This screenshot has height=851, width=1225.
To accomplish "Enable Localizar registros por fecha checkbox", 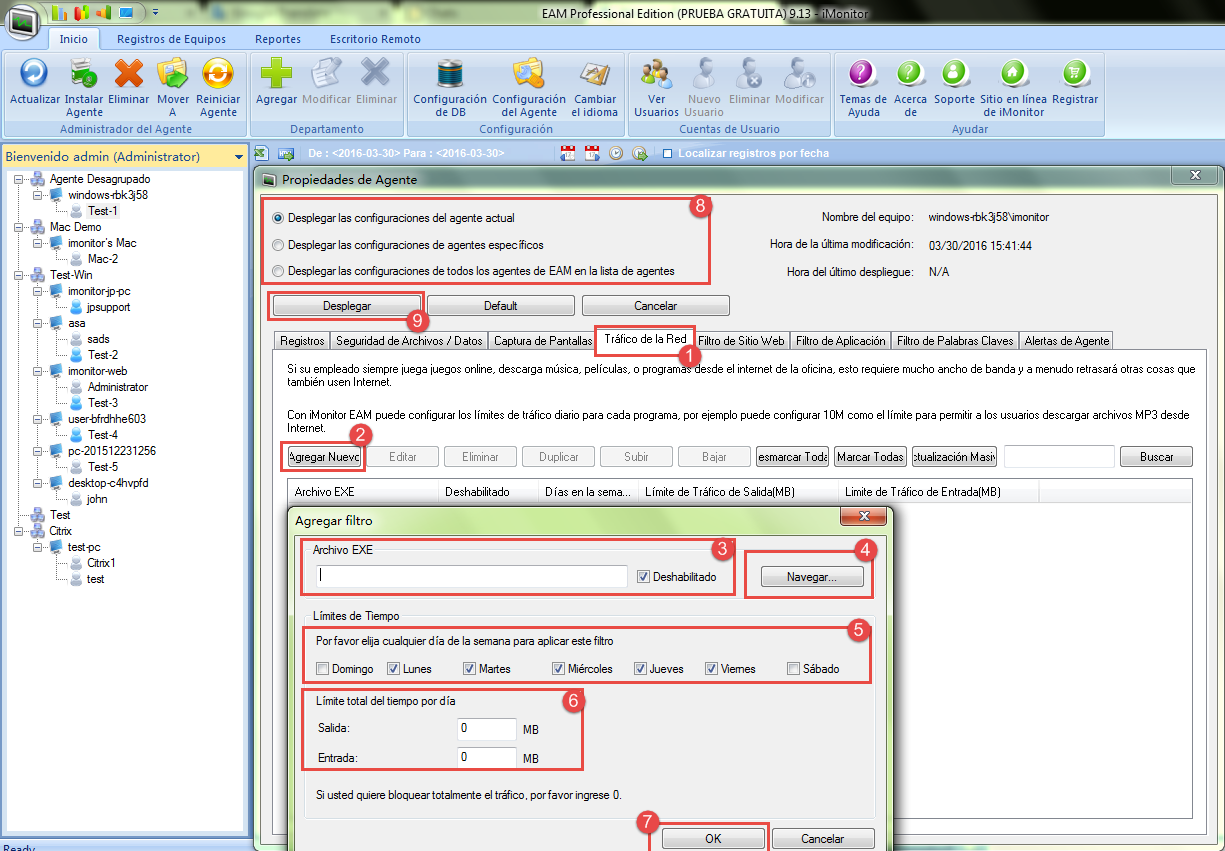I will click(x=668, y=153).
